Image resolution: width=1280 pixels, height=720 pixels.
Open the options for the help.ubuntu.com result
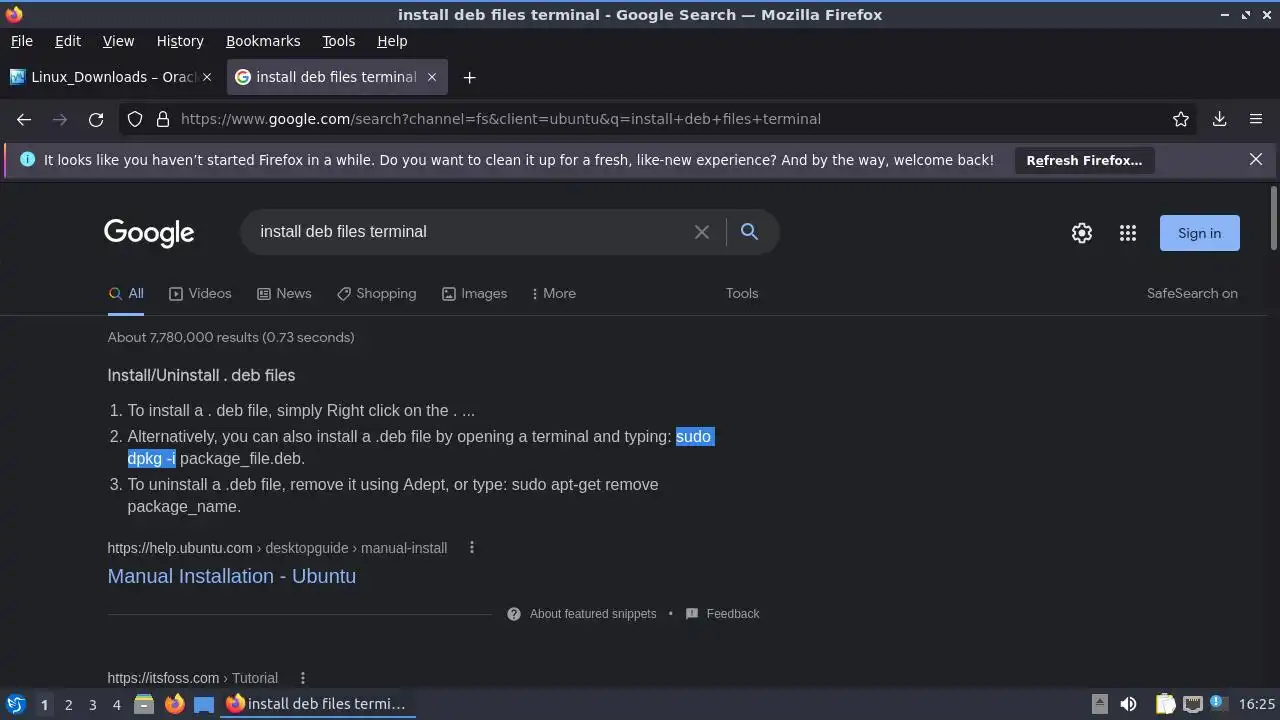tap(472, 548)
